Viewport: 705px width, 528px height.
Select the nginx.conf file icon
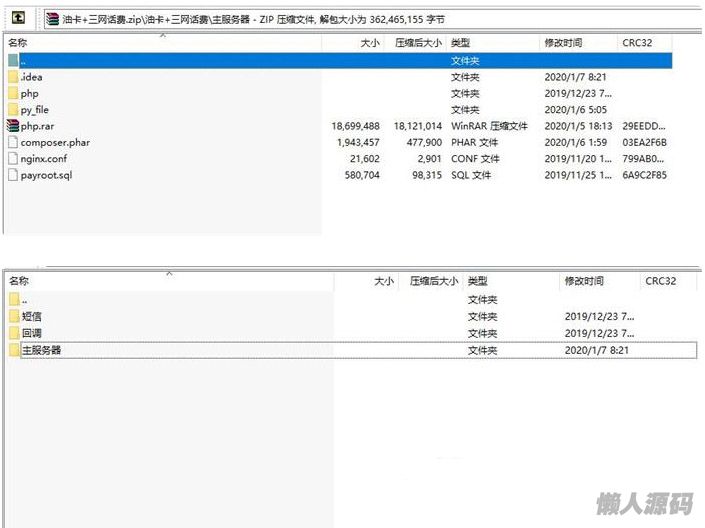(x=13, y=159)
